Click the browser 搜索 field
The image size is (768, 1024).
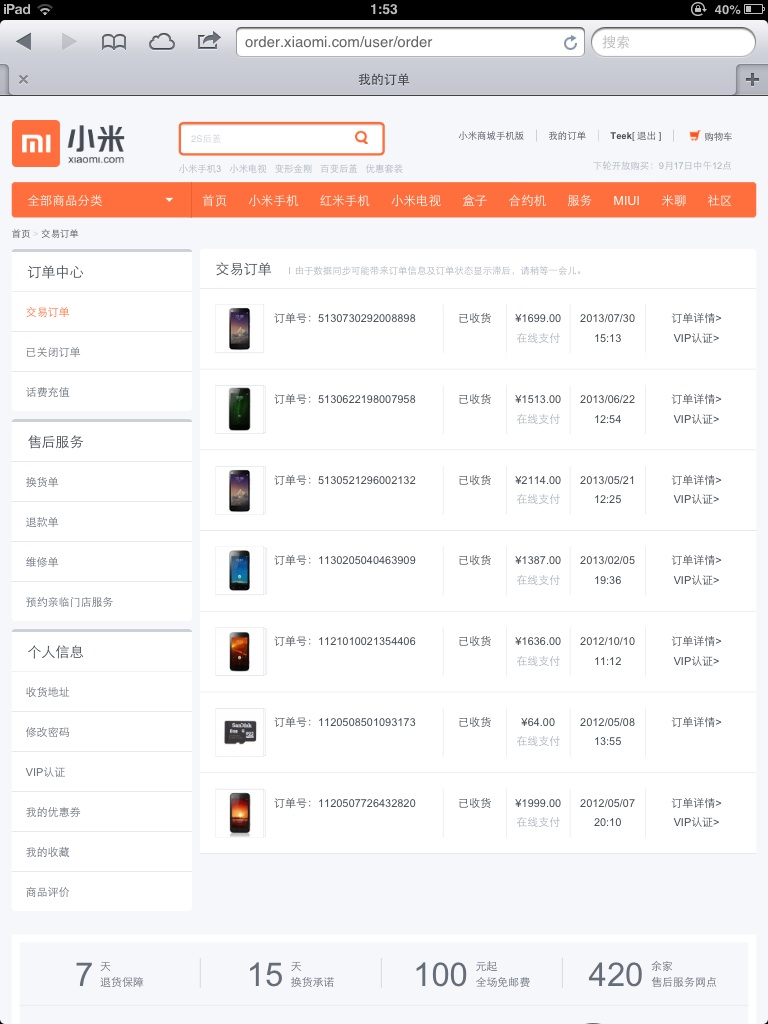tap(673, 42)
